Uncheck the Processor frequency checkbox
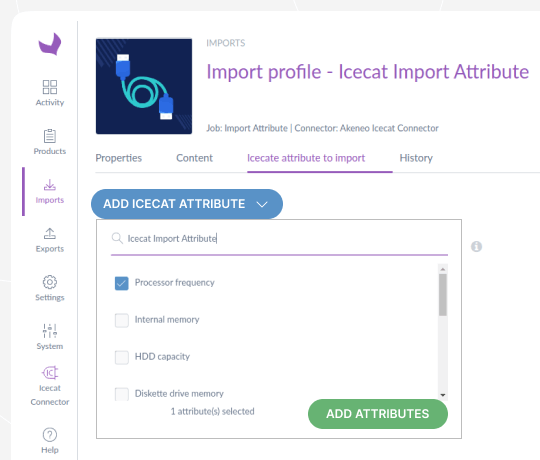Screen dimensions: 540x460 122,283
